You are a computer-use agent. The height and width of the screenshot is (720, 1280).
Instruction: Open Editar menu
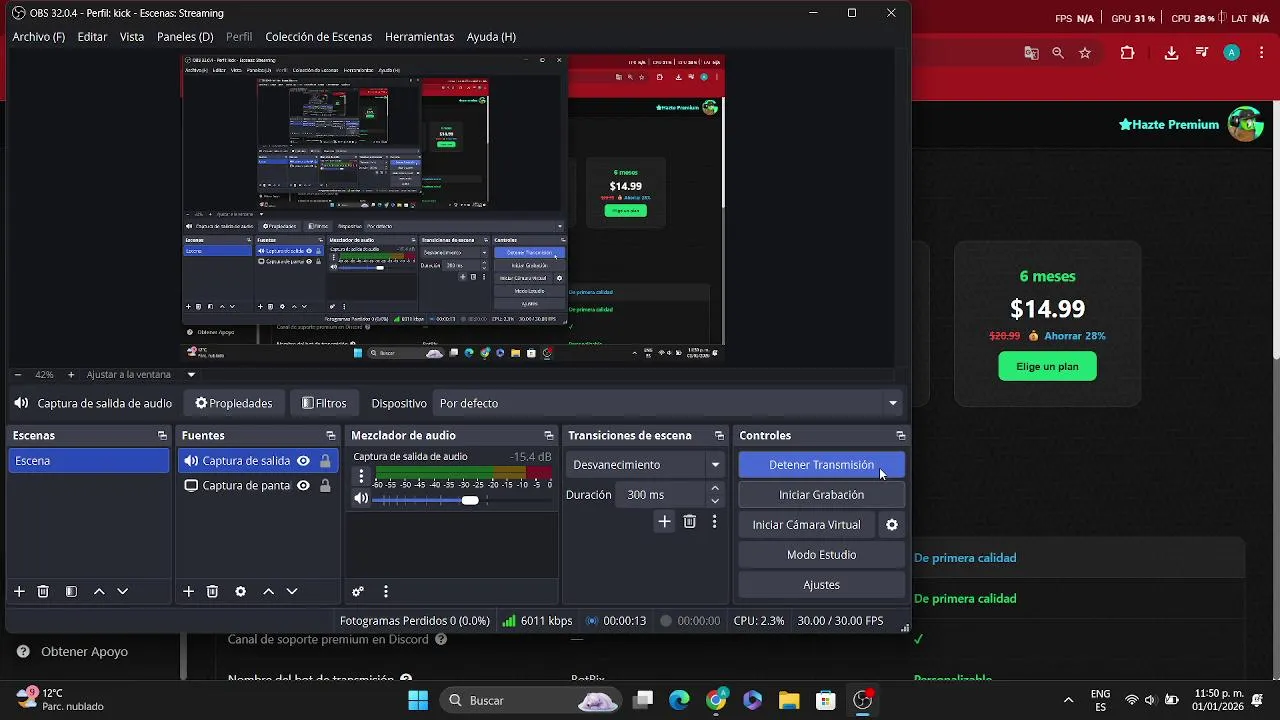pos(92,37)
